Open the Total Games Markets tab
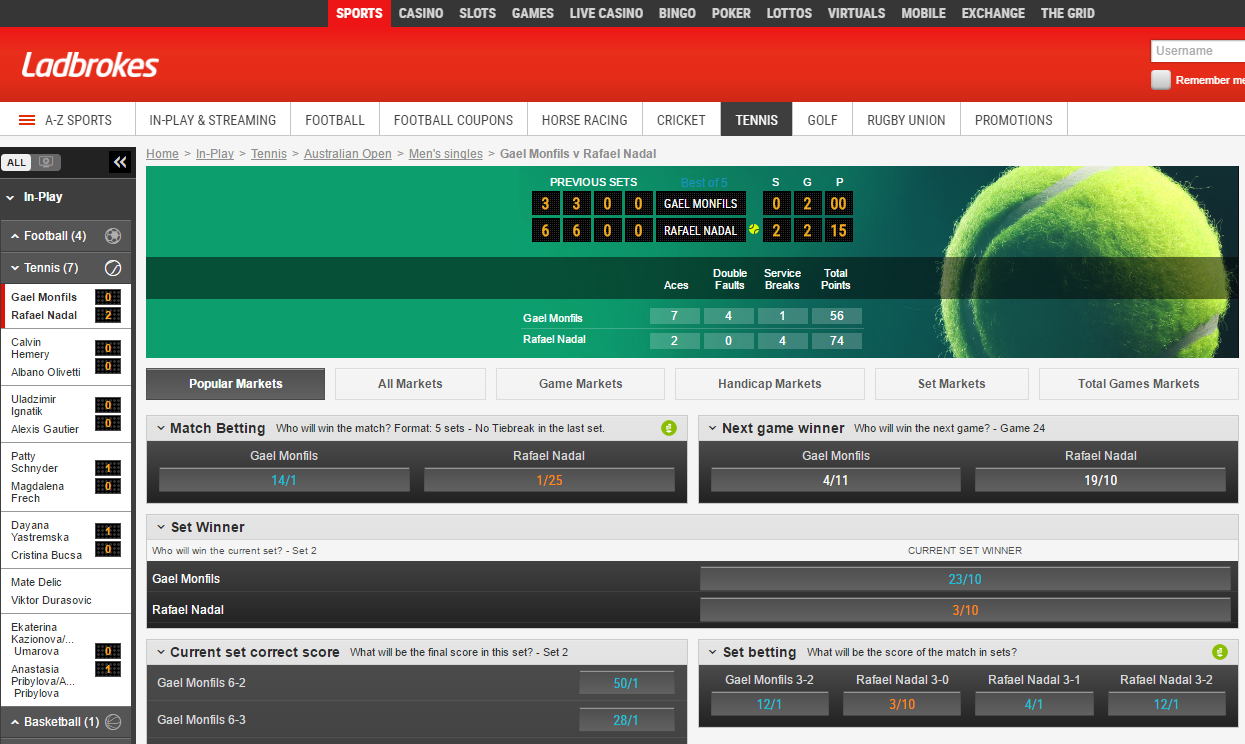This screenshot has height=744, width=1245. pyautogui.click(x=1139, y=384)
